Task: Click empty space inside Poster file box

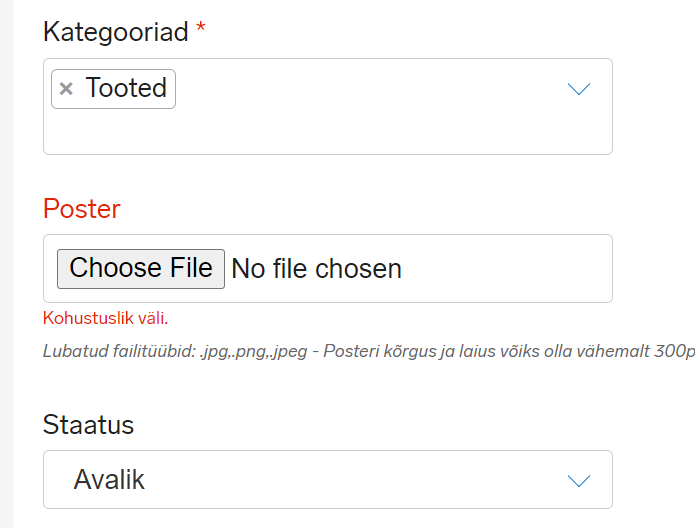Action: point(510,269)
